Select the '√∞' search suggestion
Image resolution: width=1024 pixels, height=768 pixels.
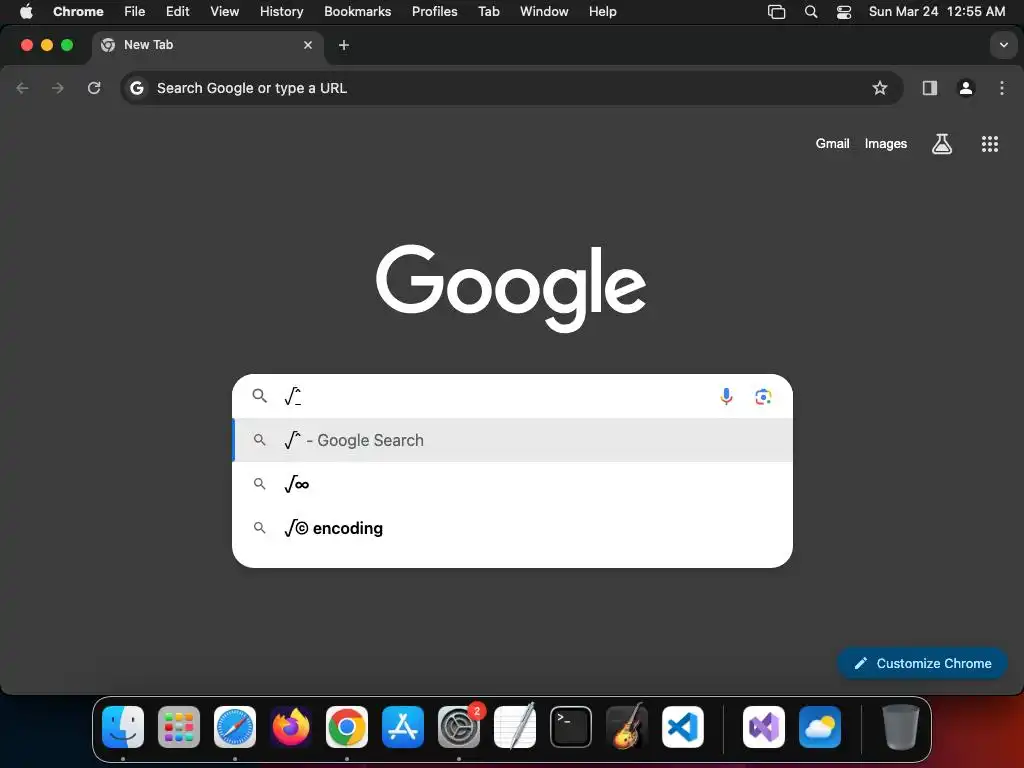pyautogui.click(x=512, y=484)
